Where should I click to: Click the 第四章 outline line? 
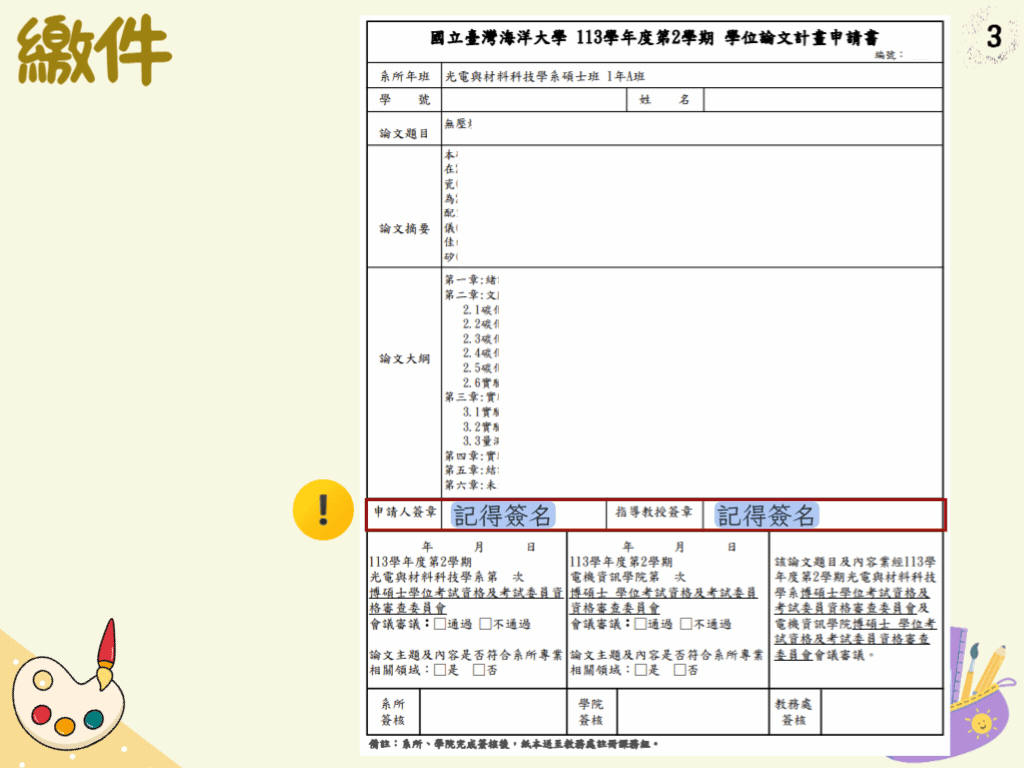pos(472,456)
